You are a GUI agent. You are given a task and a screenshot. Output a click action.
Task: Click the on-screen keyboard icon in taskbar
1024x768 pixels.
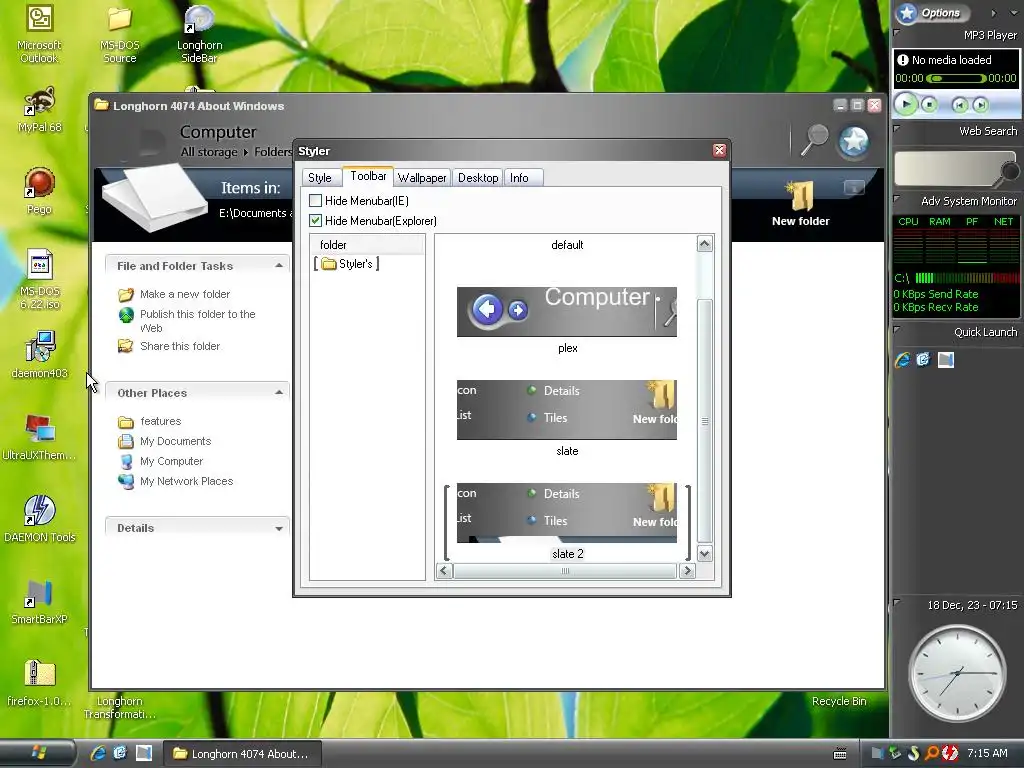(x=840, y=754)
